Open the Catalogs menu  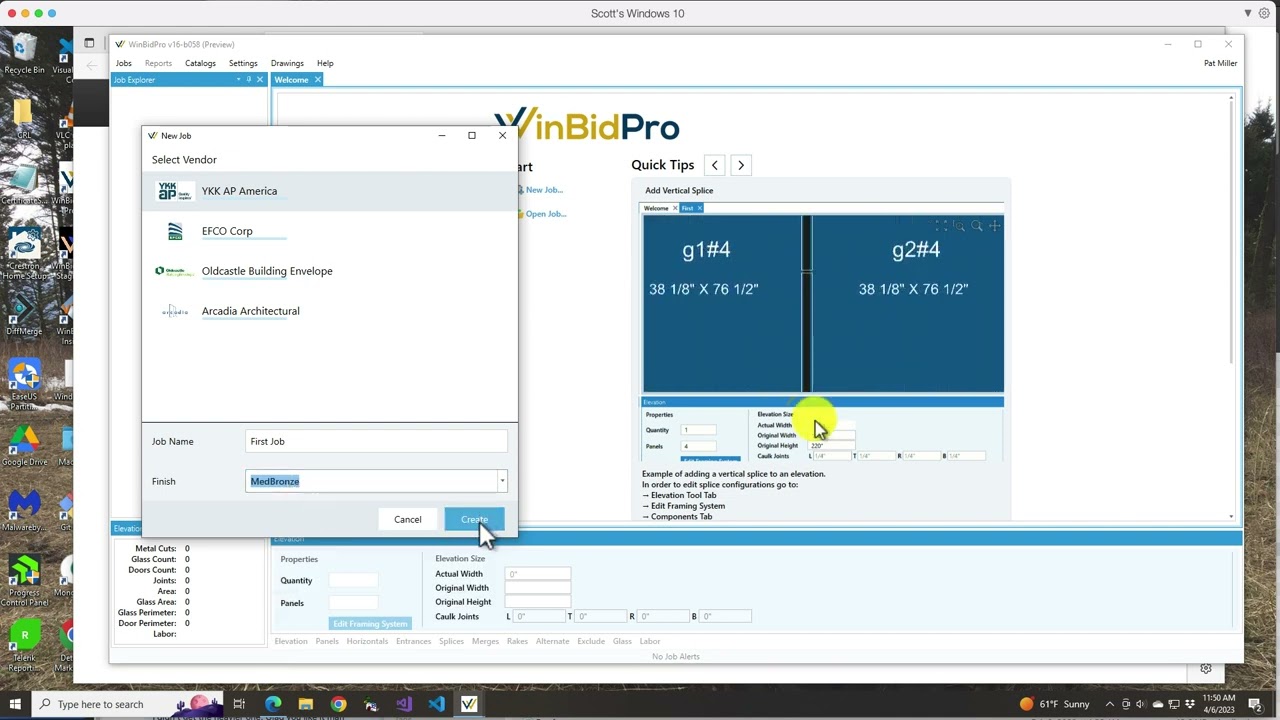[x=200, y=63]
